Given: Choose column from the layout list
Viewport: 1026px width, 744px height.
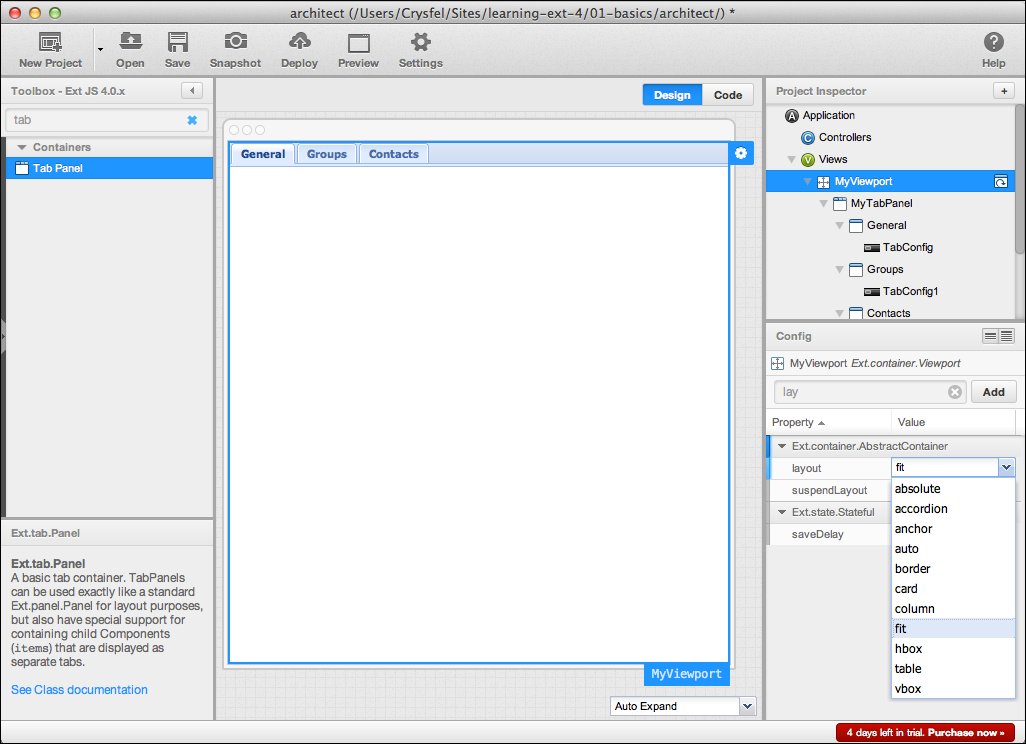Looking at the screenshot, I should tap(953, 609).
